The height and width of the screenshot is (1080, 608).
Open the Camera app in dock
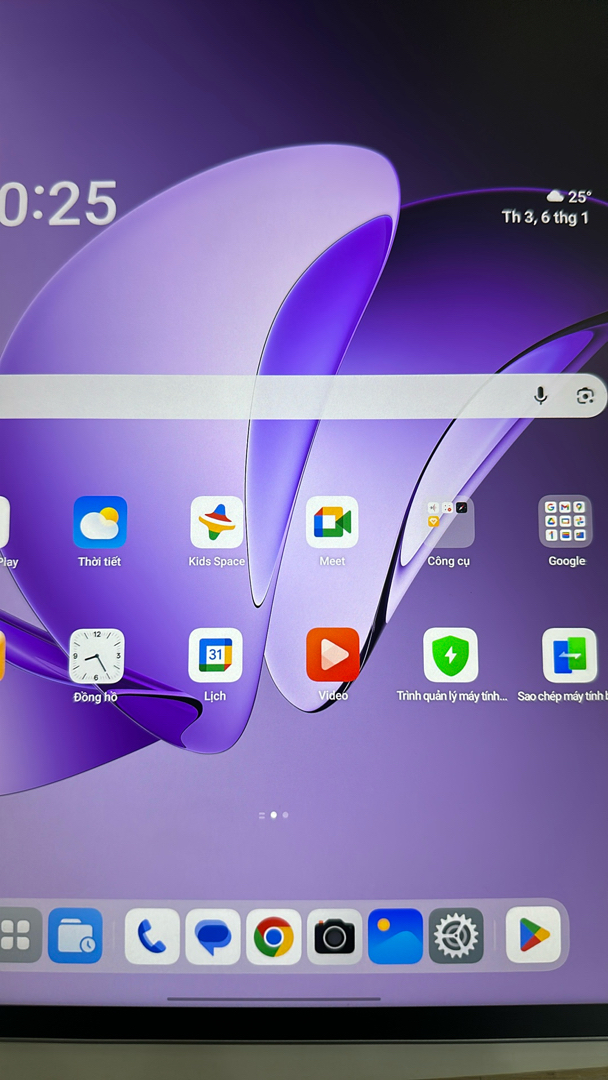coord(334,937)
